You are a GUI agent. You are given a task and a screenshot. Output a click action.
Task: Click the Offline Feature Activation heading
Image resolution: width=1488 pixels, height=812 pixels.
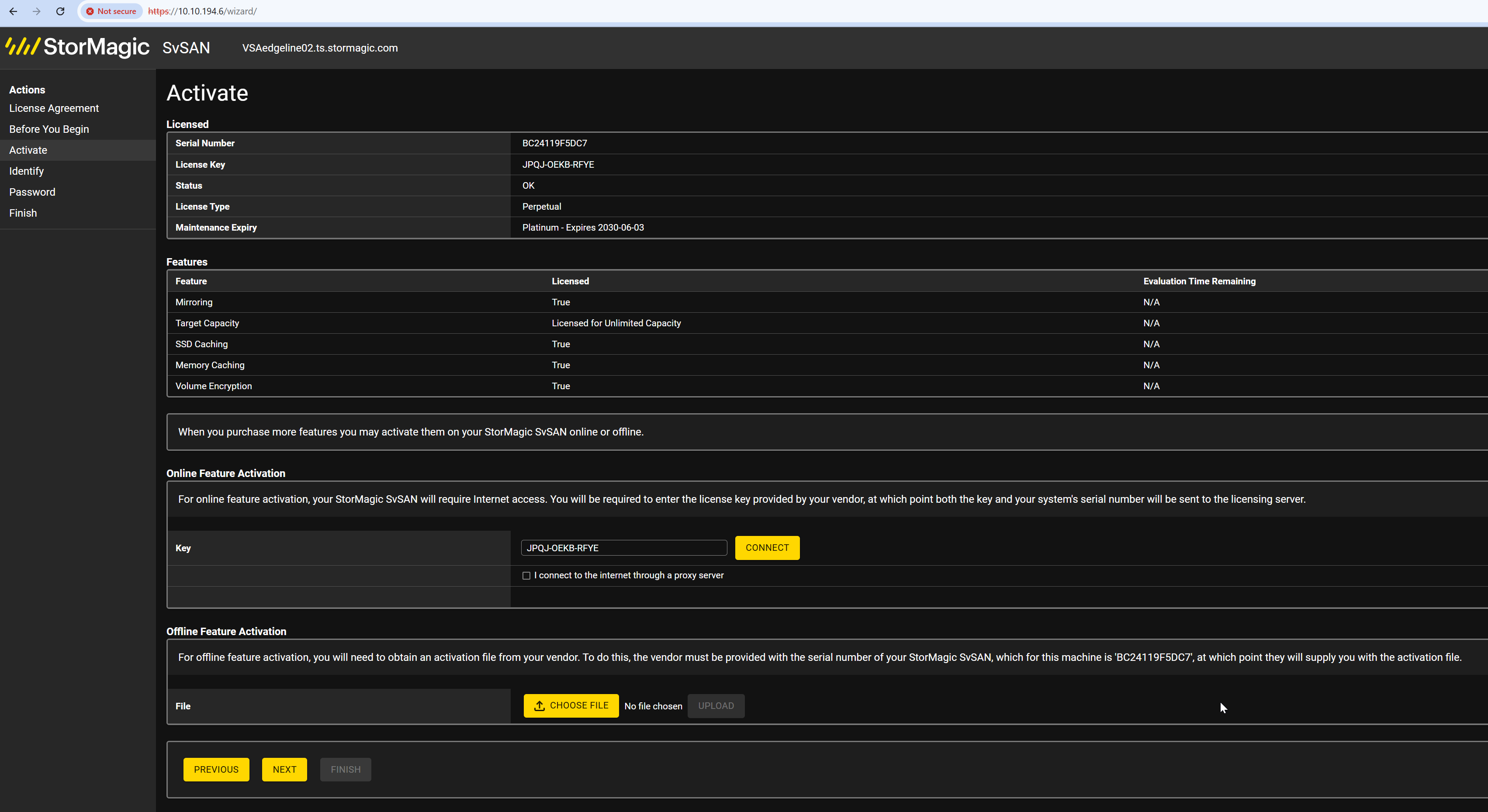pos(226,632)
